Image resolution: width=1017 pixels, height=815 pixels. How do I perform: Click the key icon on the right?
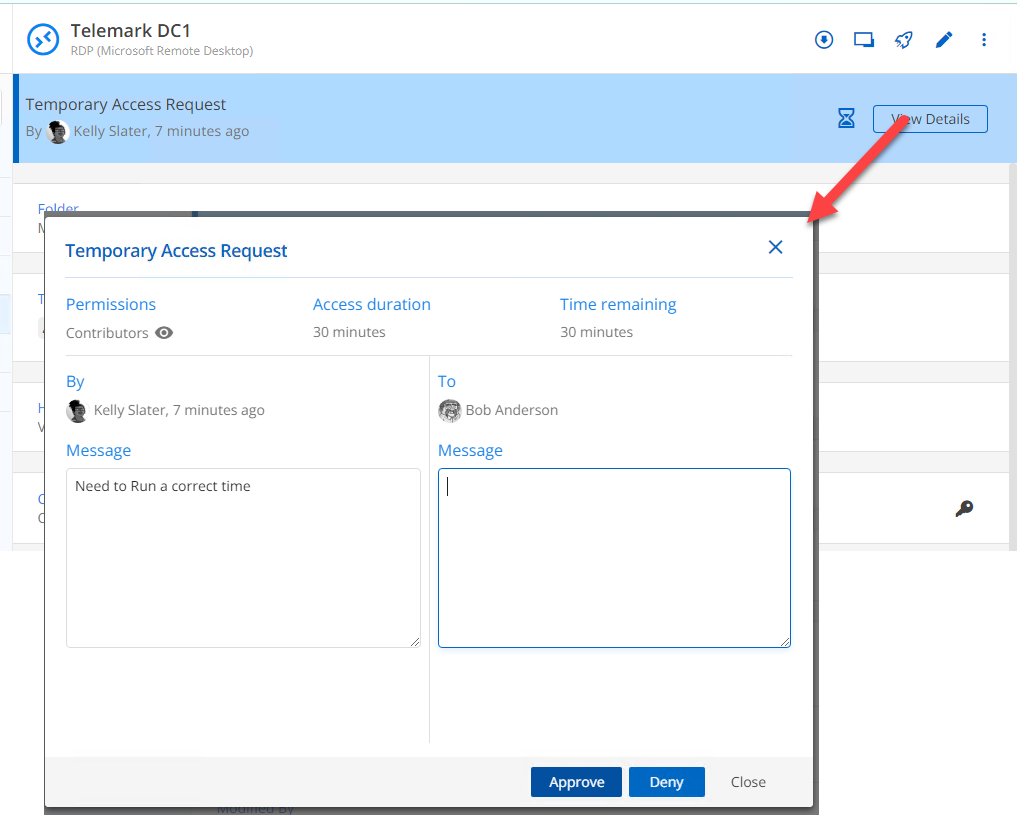pos(964,509)
